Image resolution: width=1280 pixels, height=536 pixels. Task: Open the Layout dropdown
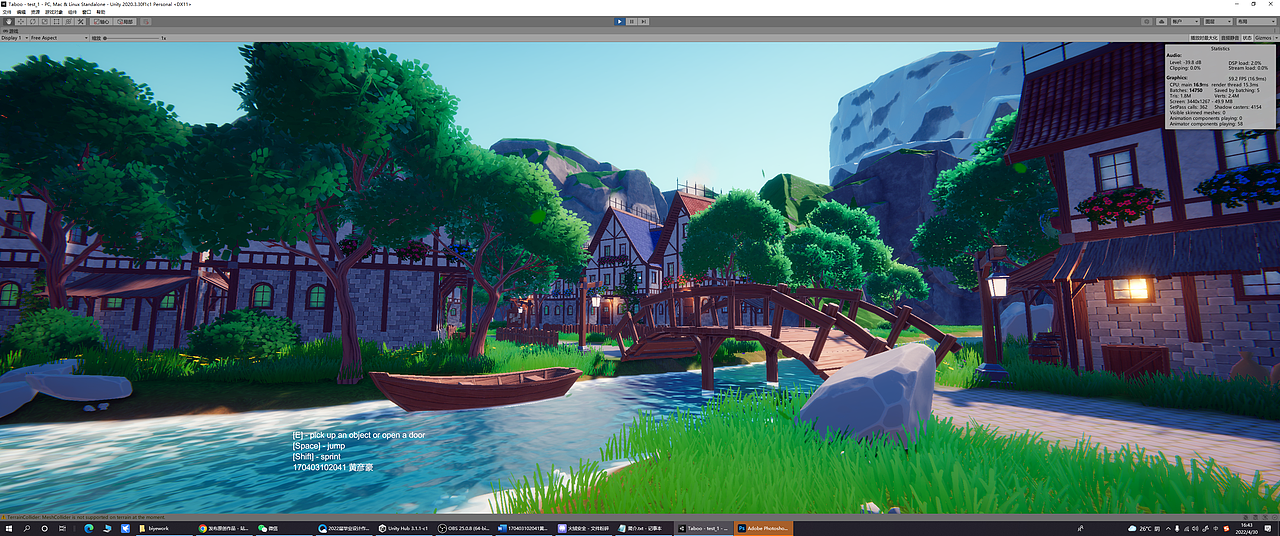coord(1256,21)
